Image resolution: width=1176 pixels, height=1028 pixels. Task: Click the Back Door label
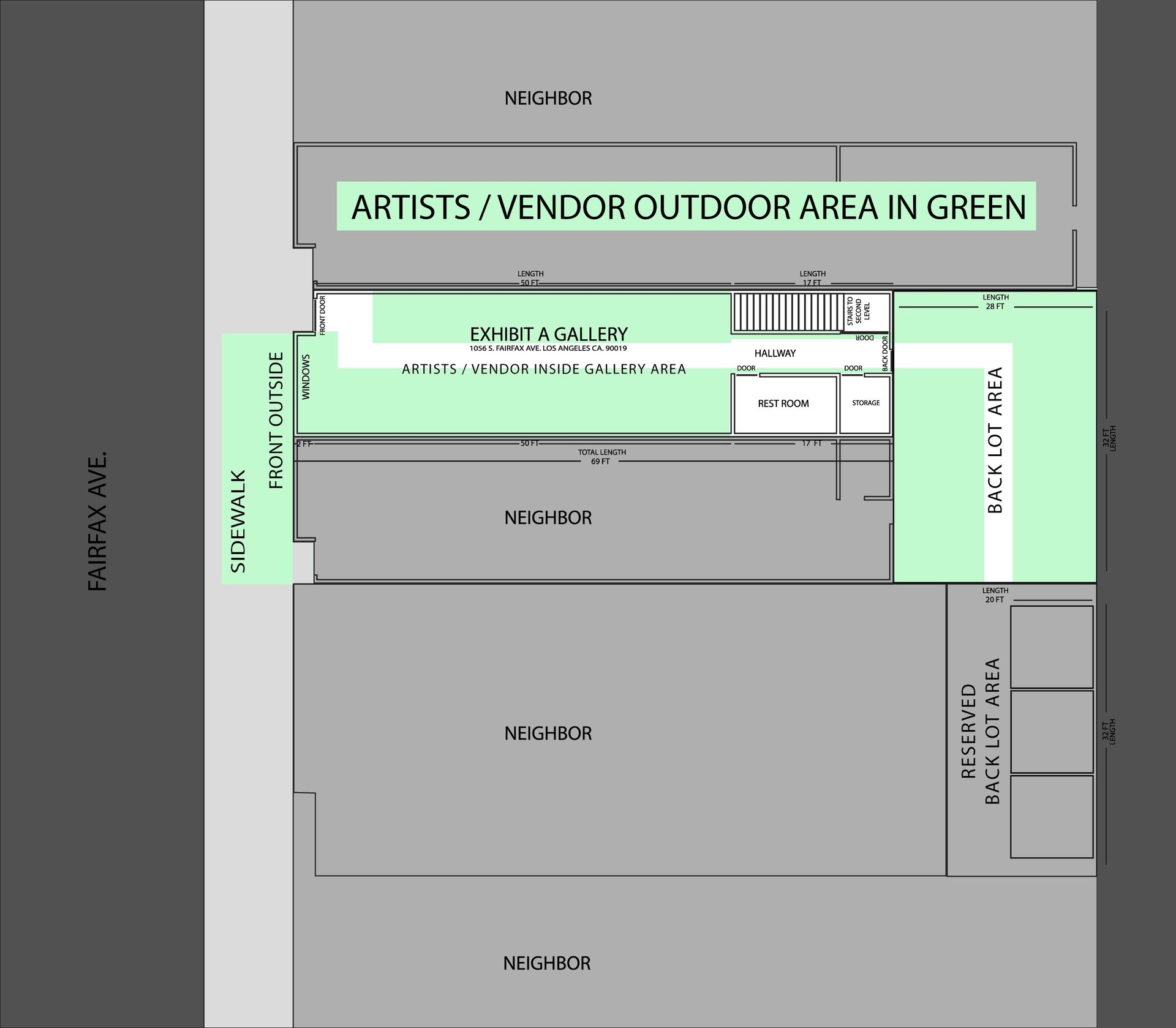click(885, 353)
